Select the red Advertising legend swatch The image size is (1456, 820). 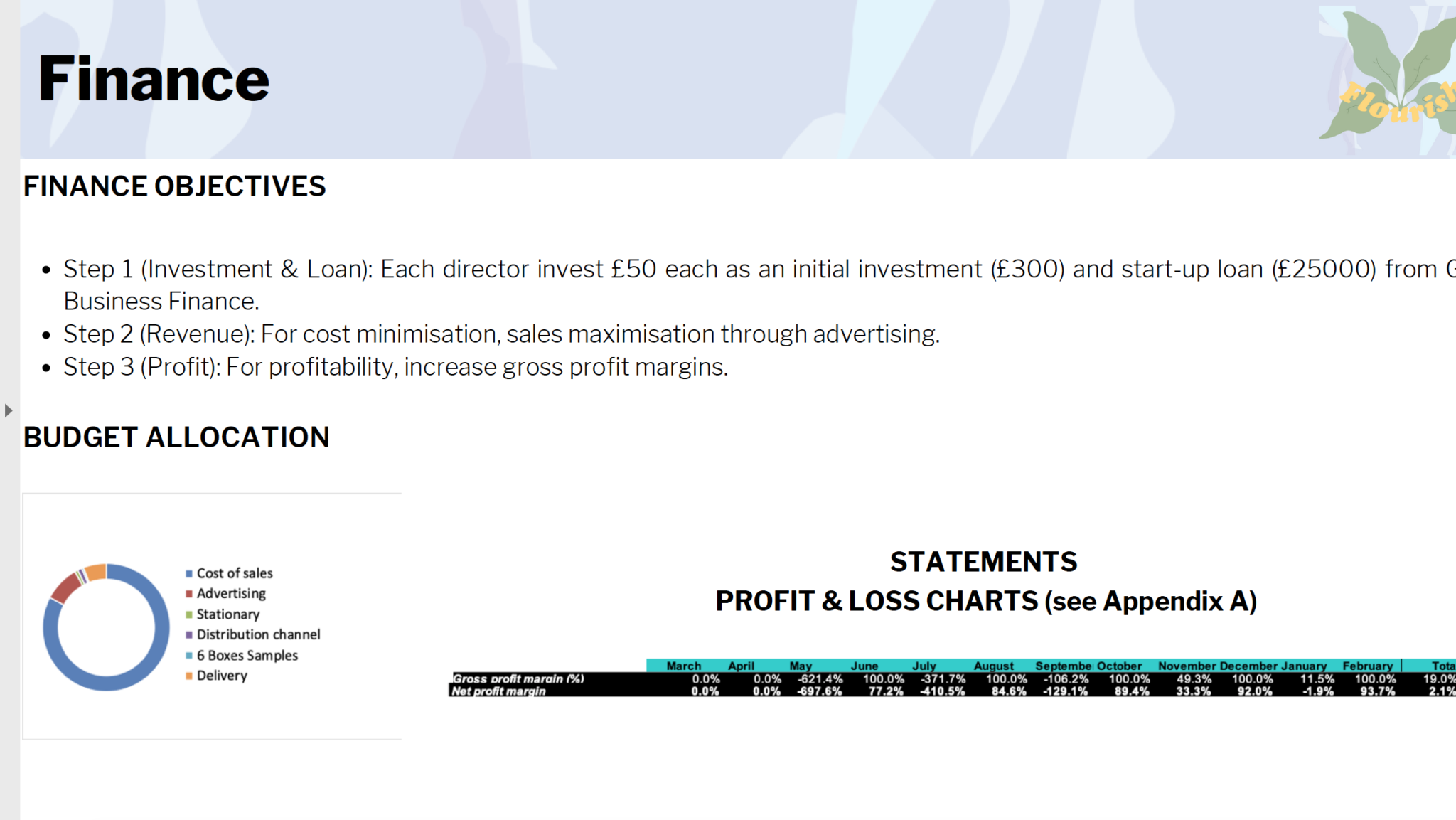pyautogui.click(x=189, y=594)
